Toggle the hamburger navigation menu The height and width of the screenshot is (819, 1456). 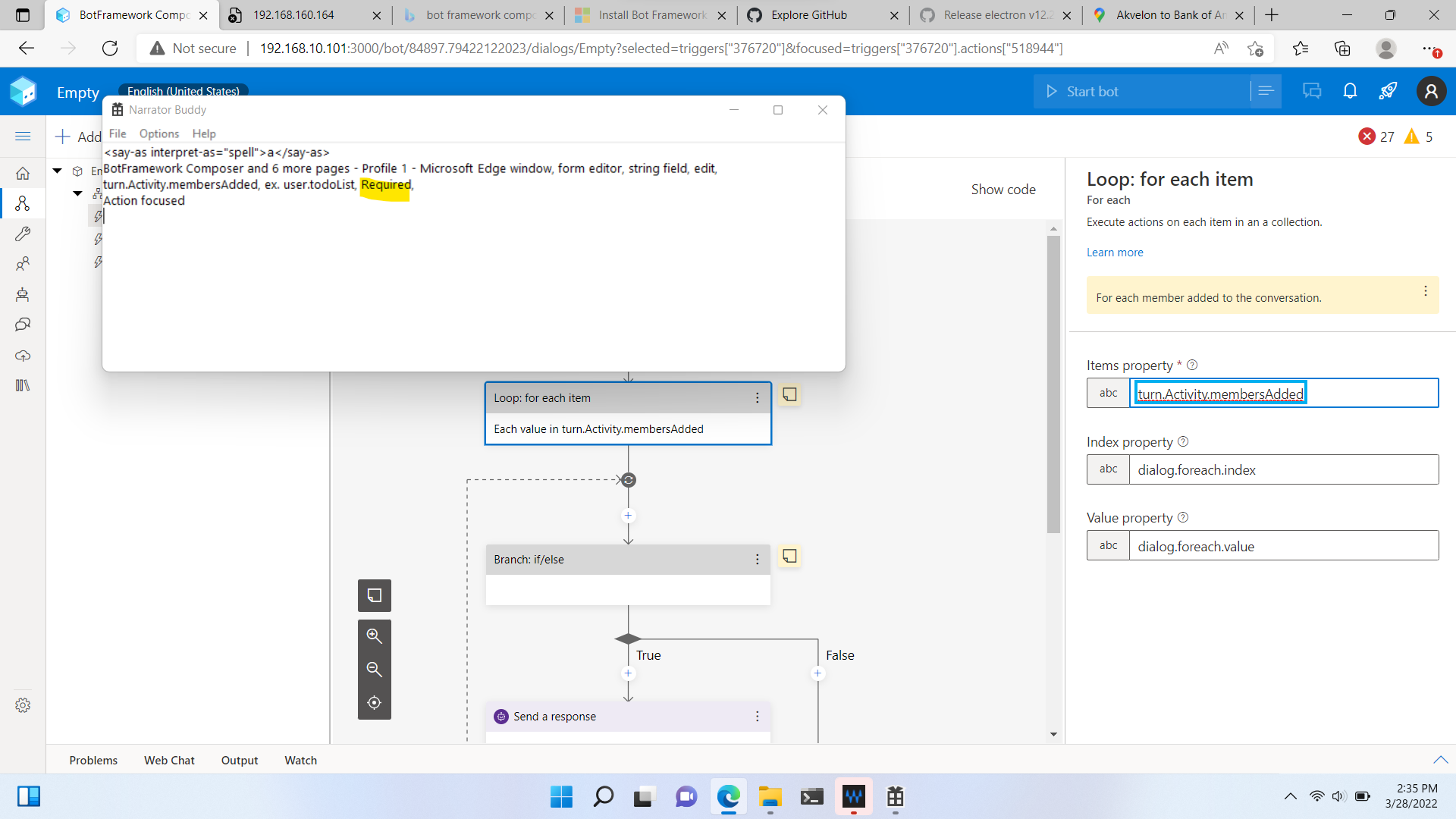[23, 136]
